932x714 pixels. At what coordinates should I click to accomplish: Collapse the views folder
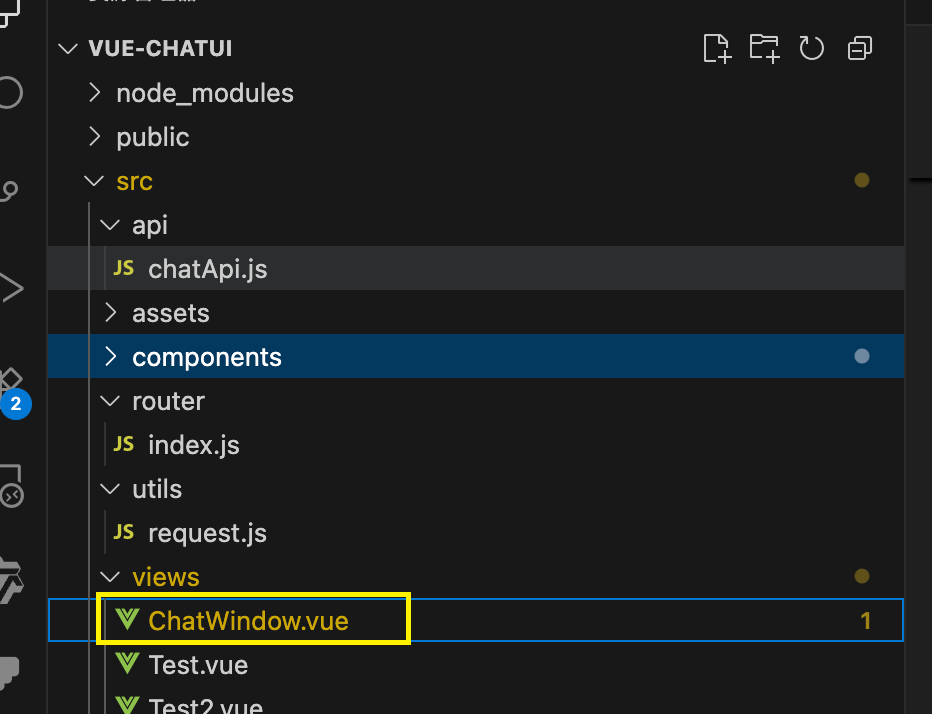coord(110,577)
